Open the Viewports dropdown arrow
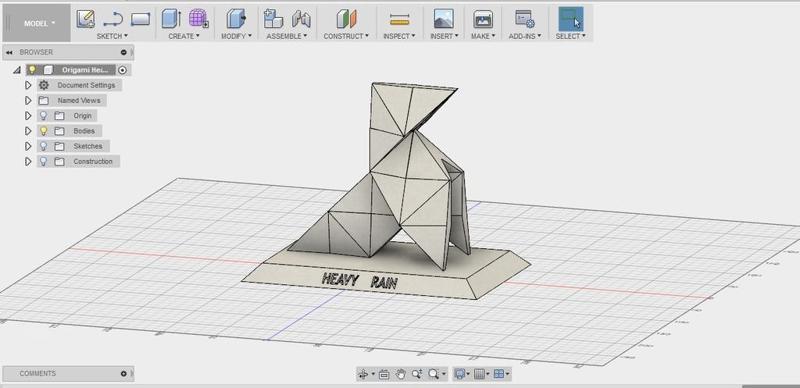Viewport: 800px width, 388px height. click(508, 375)
